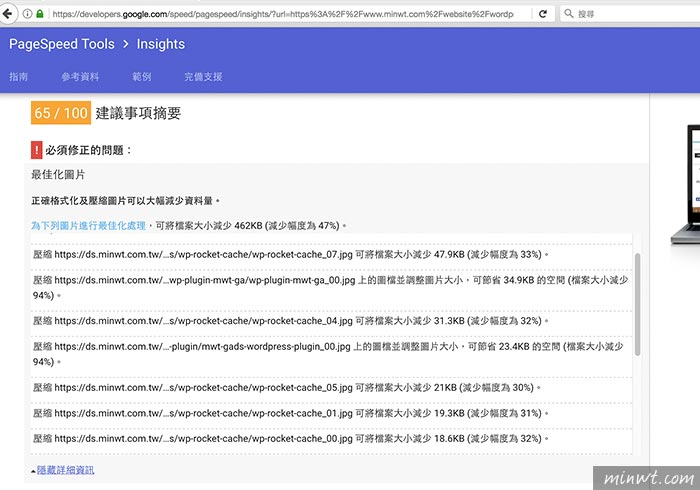The width and height of the screenshot is (700, 490).
Task: Select the 完備支援 navigation tab
Action: (203, 76)
